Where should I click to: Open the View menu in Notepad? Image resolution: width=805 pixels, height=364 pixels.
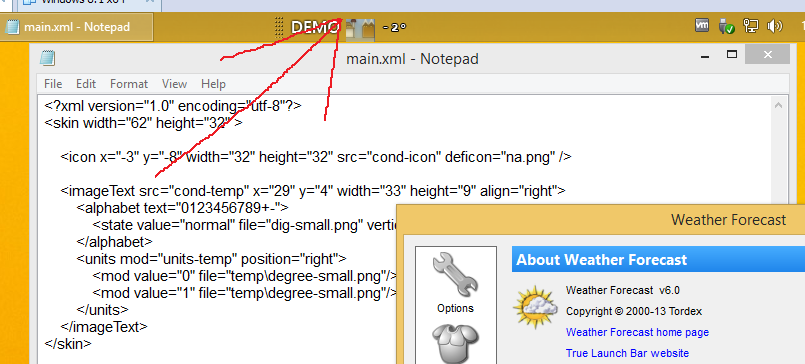174,84
